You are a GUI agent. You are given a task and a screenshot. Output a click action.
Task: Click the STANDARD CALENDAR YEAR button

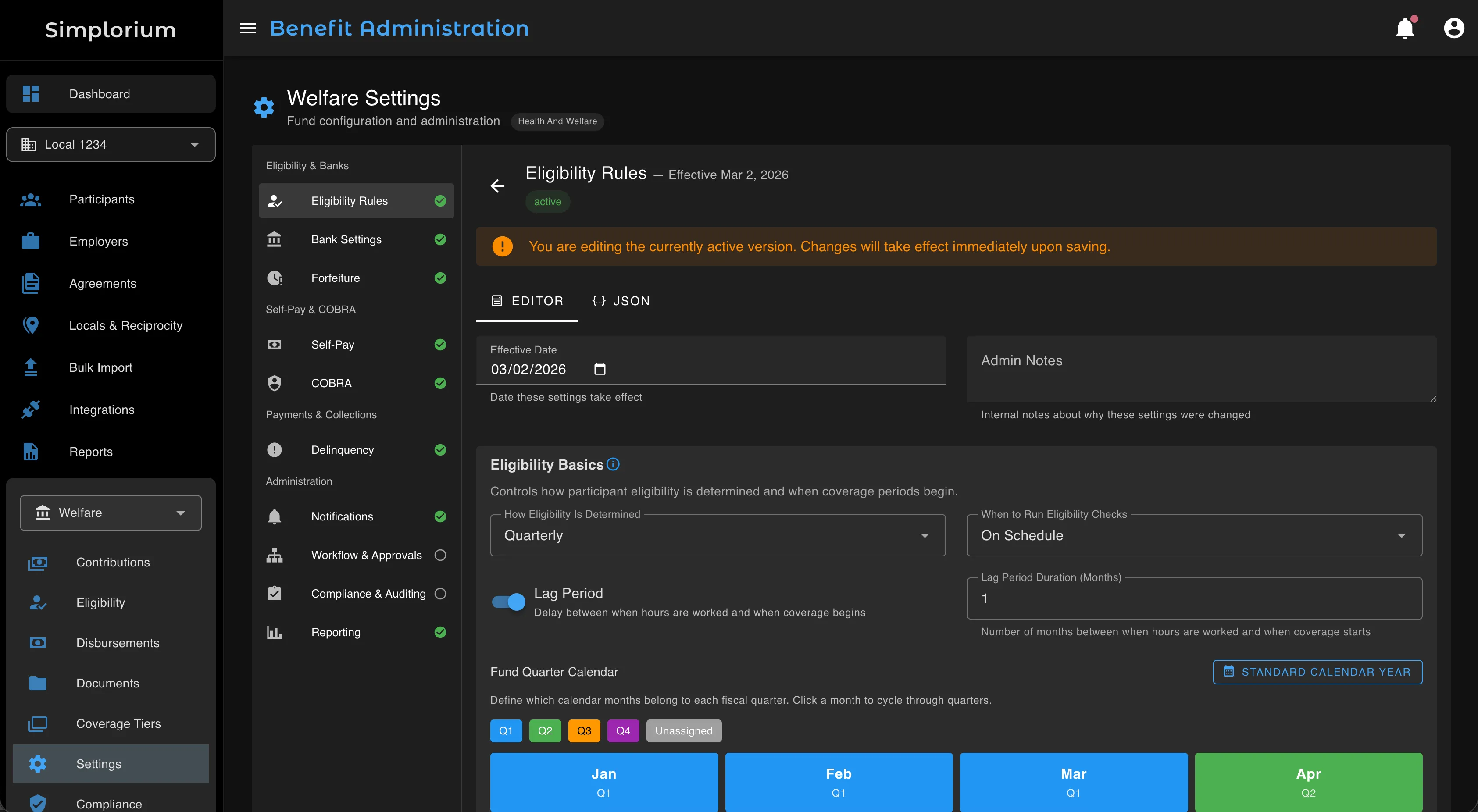click(1317, 672)
